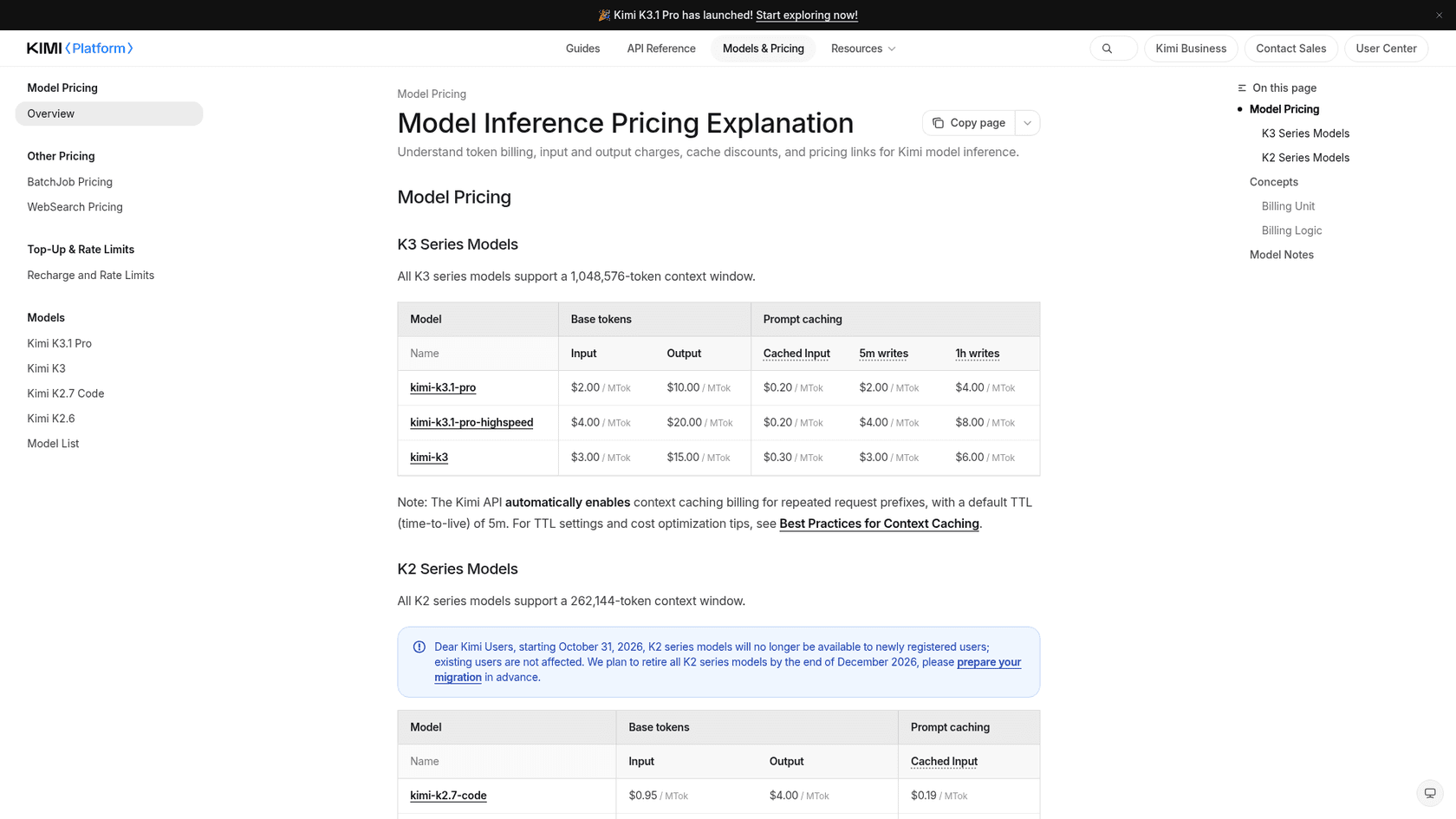The width and height of the screenshot is (1456, 819).
Task: Go to Recharge and Rate Limits
Action: [x=91, y=276]
